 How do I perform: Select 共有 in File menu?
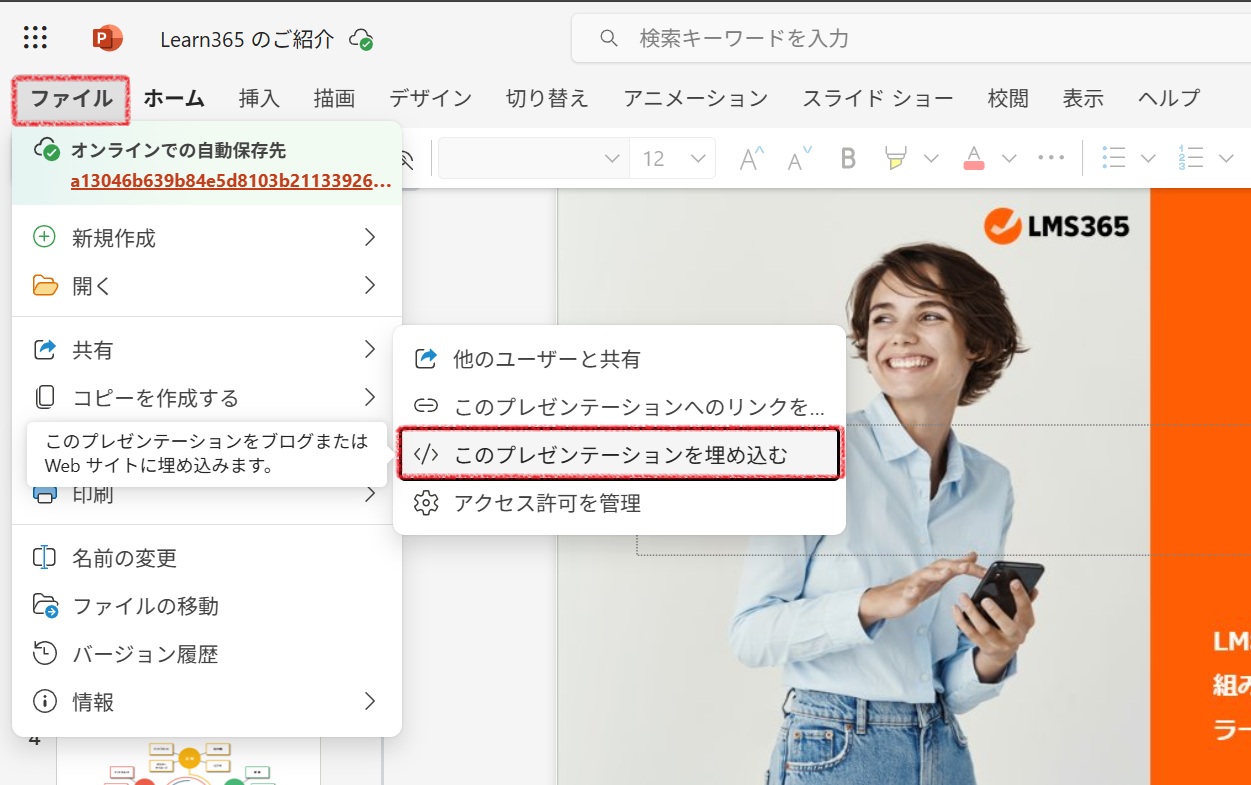207,350
